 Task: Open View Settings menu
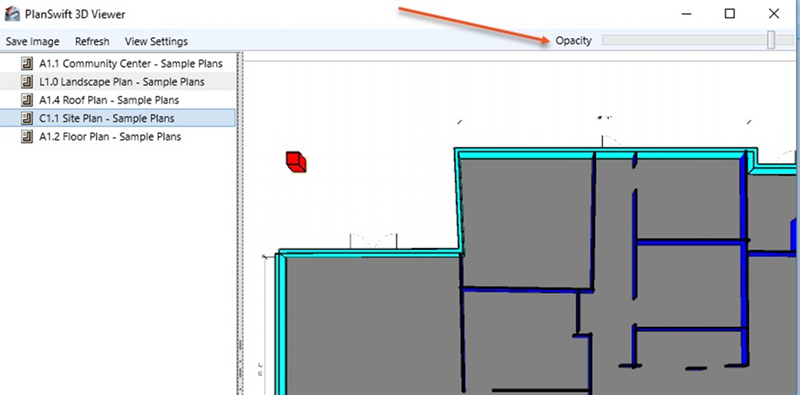[156, 41]
